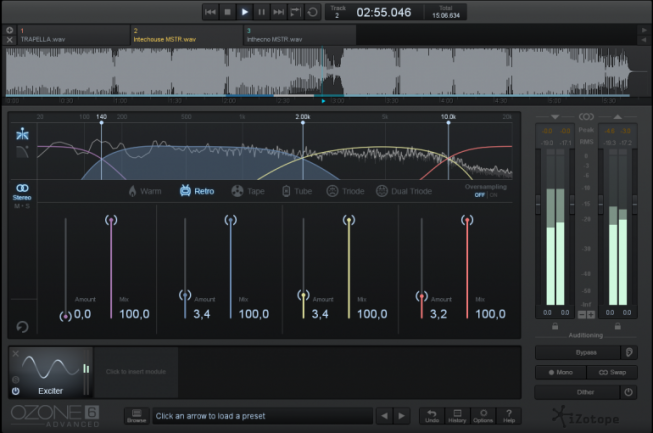The width and height of the screenshot is (653, 433).
Task: Load the next preset with the right arrow
Action: (x=402, y=415)
